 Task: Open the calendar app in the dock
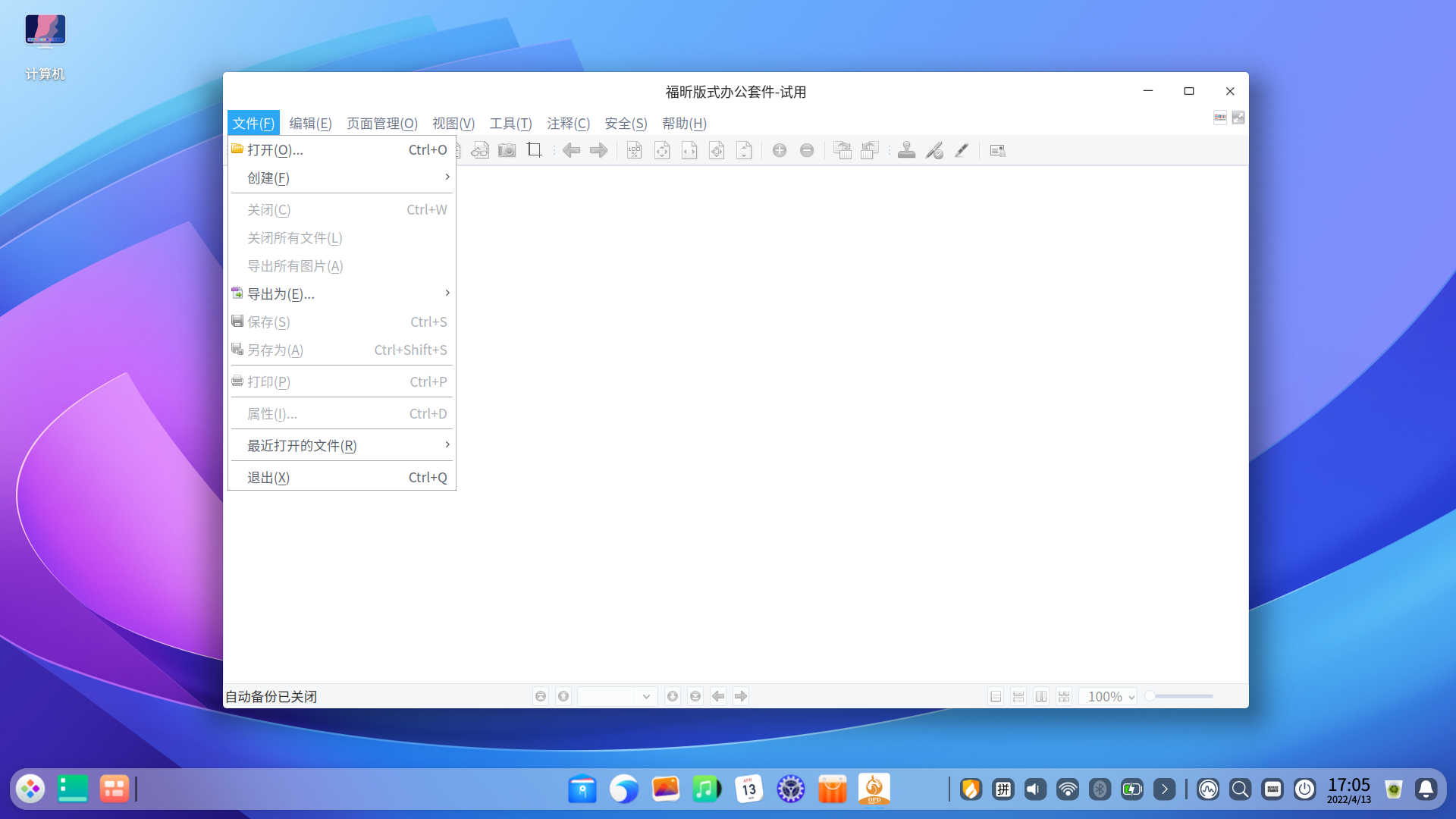[748, 789]
